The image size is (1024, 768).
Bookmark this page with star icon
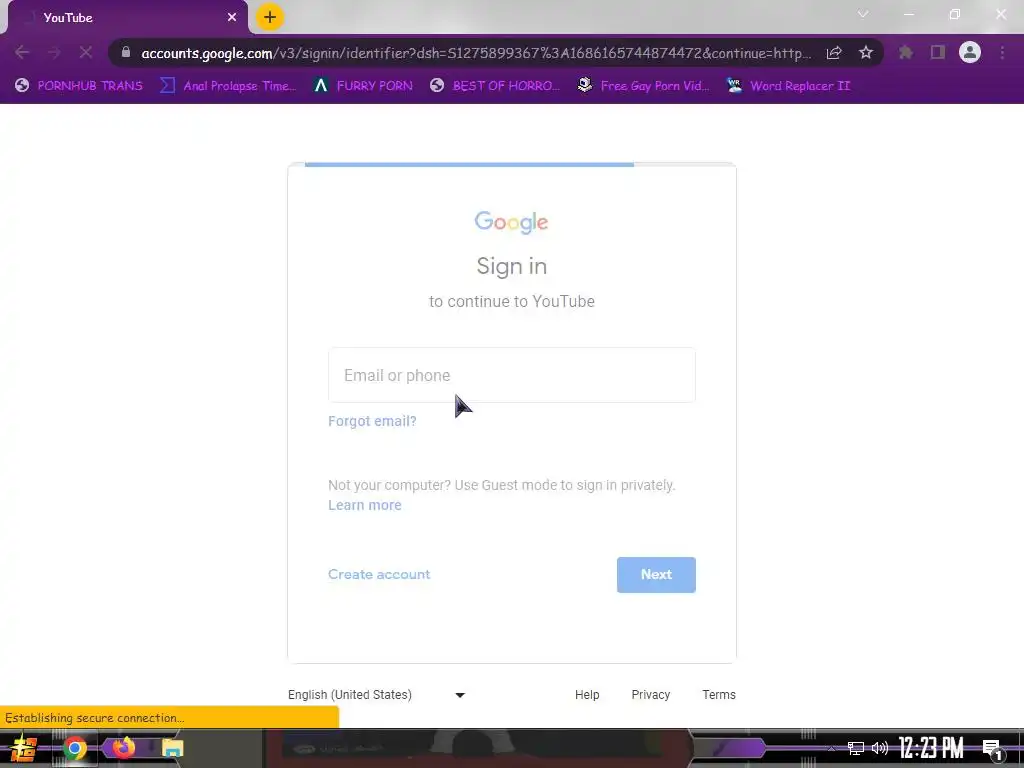point(866,52)
